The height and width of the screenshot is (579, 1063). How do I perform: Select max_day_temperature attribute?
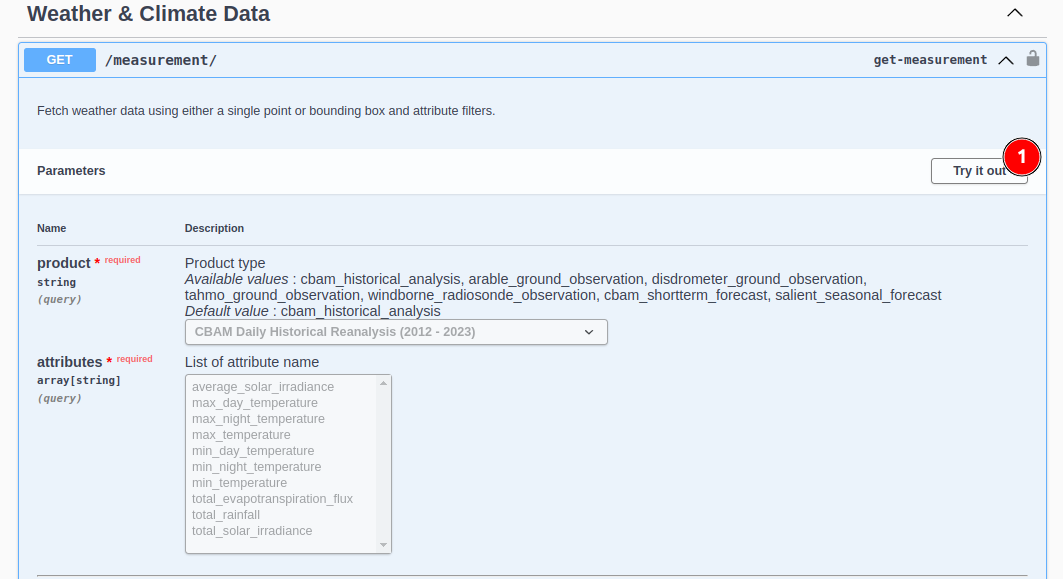click(255, 403)
